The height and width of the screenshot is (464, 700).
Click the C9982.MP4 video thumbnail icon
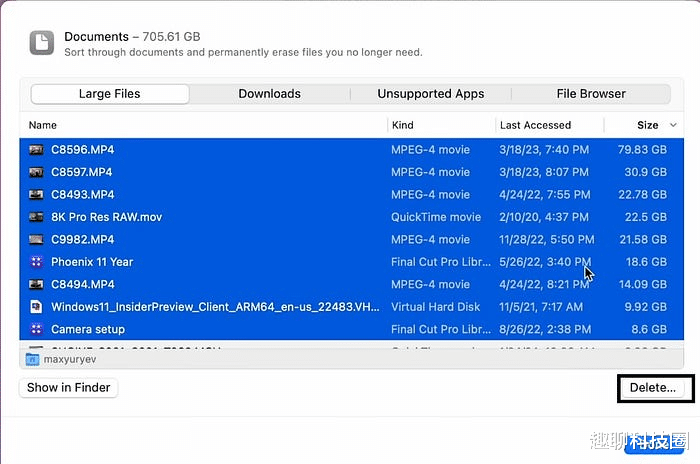36,239
